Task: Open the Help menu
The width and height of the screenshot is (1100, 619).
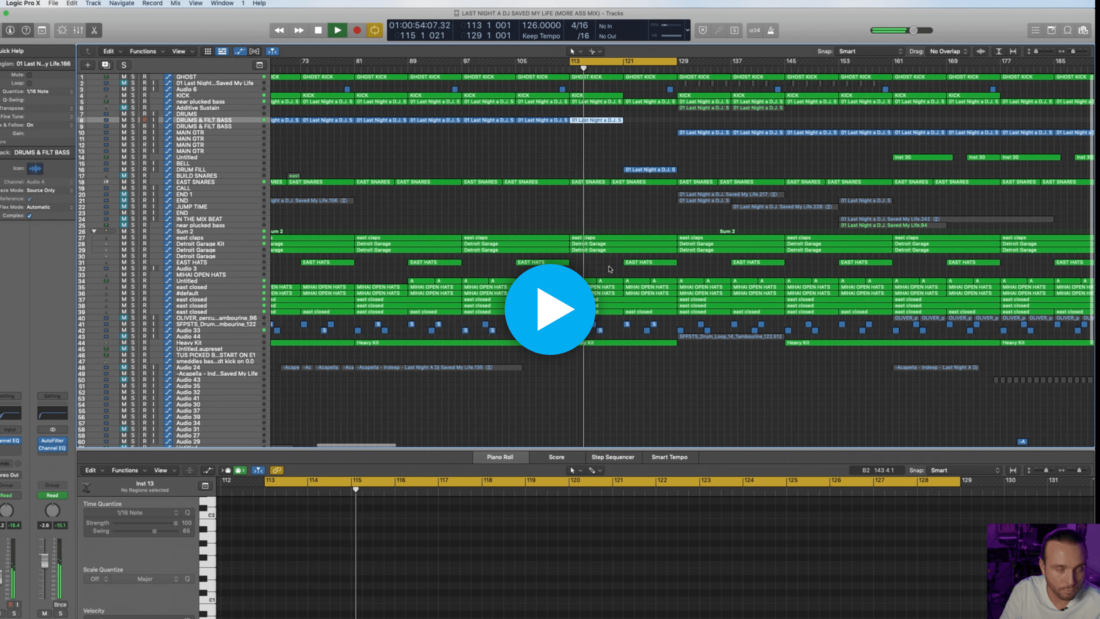Action: coord(259,4)
